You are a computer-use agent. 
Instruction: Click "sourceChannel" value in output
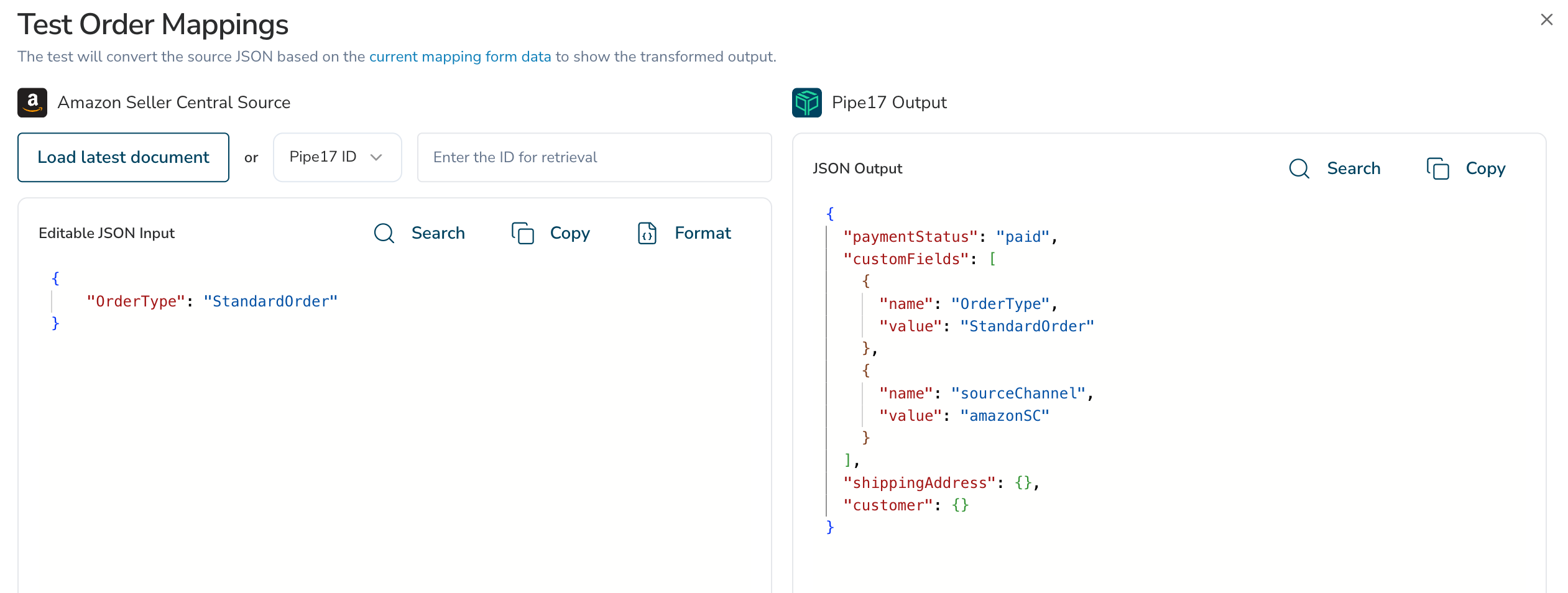1018,393
